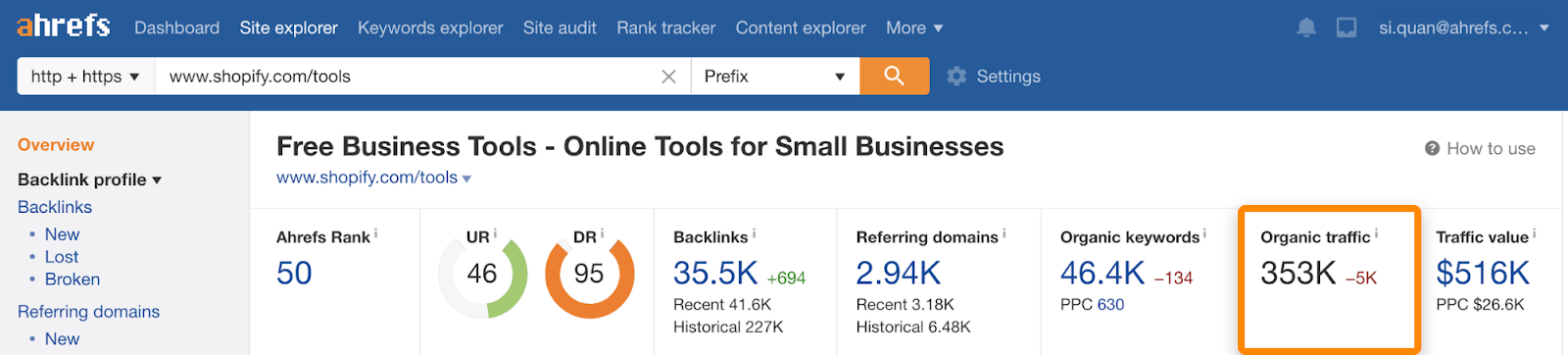The width and height of the screenshot is (1568, 355).
Task: Open Keywords explorer
Action: tap(430, 27)
